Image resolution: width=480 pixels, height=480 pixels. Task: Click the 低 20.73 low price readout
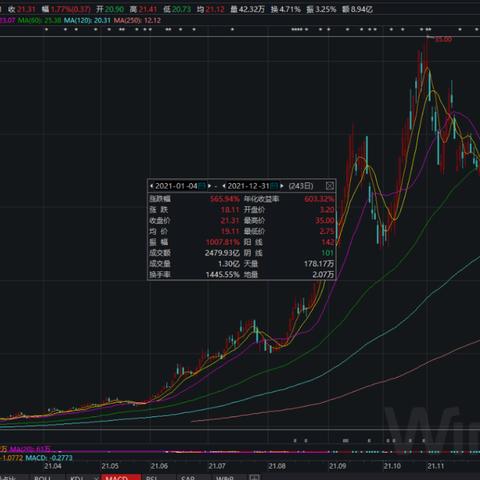177,9
